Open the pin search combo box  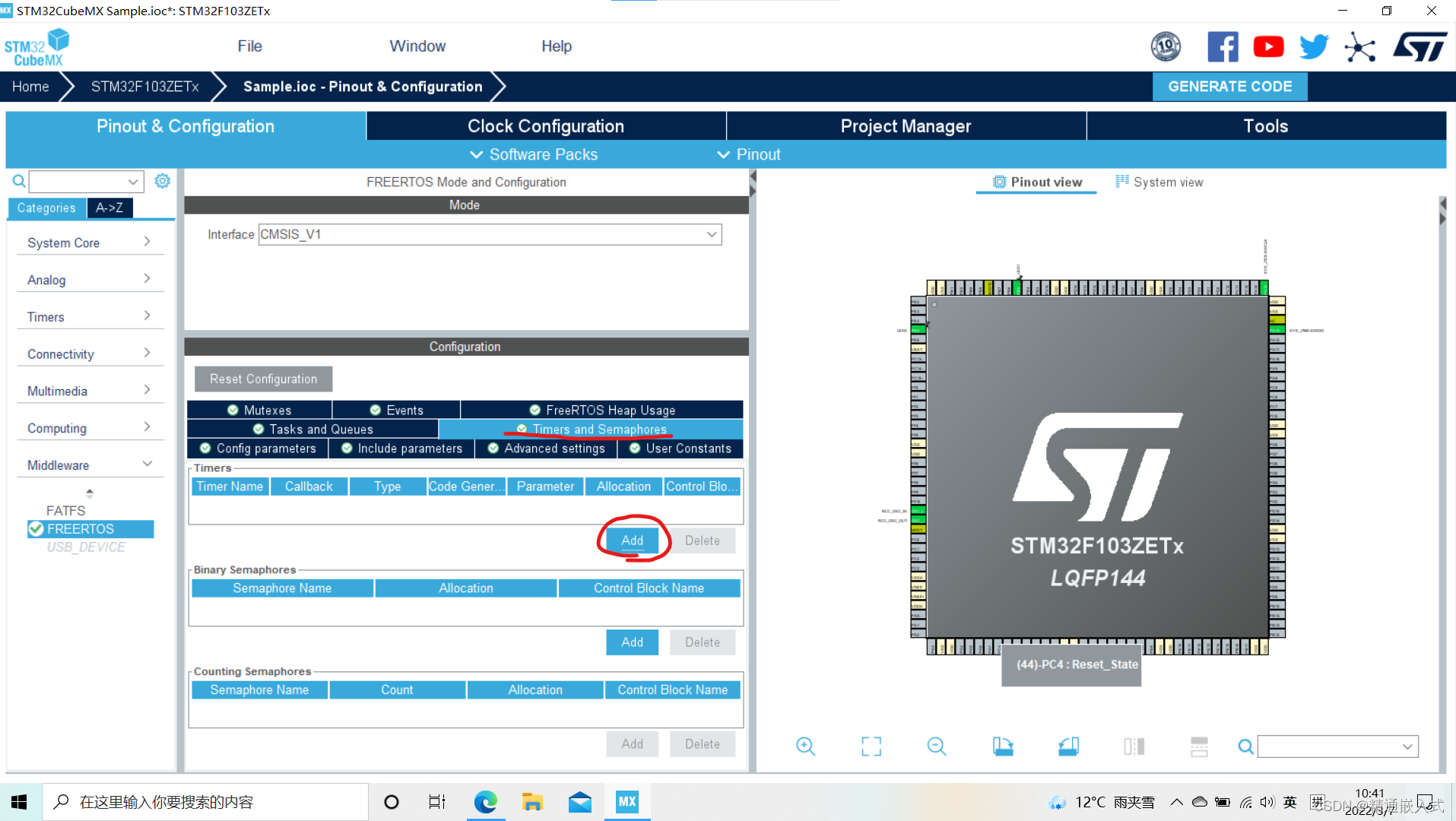1338,747
